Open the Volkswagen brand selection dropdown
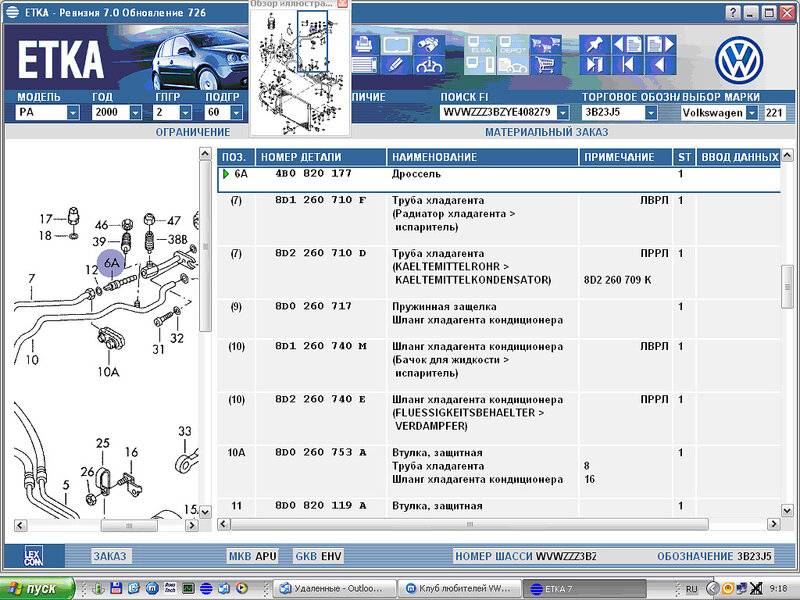 click(x=752, y=112)
